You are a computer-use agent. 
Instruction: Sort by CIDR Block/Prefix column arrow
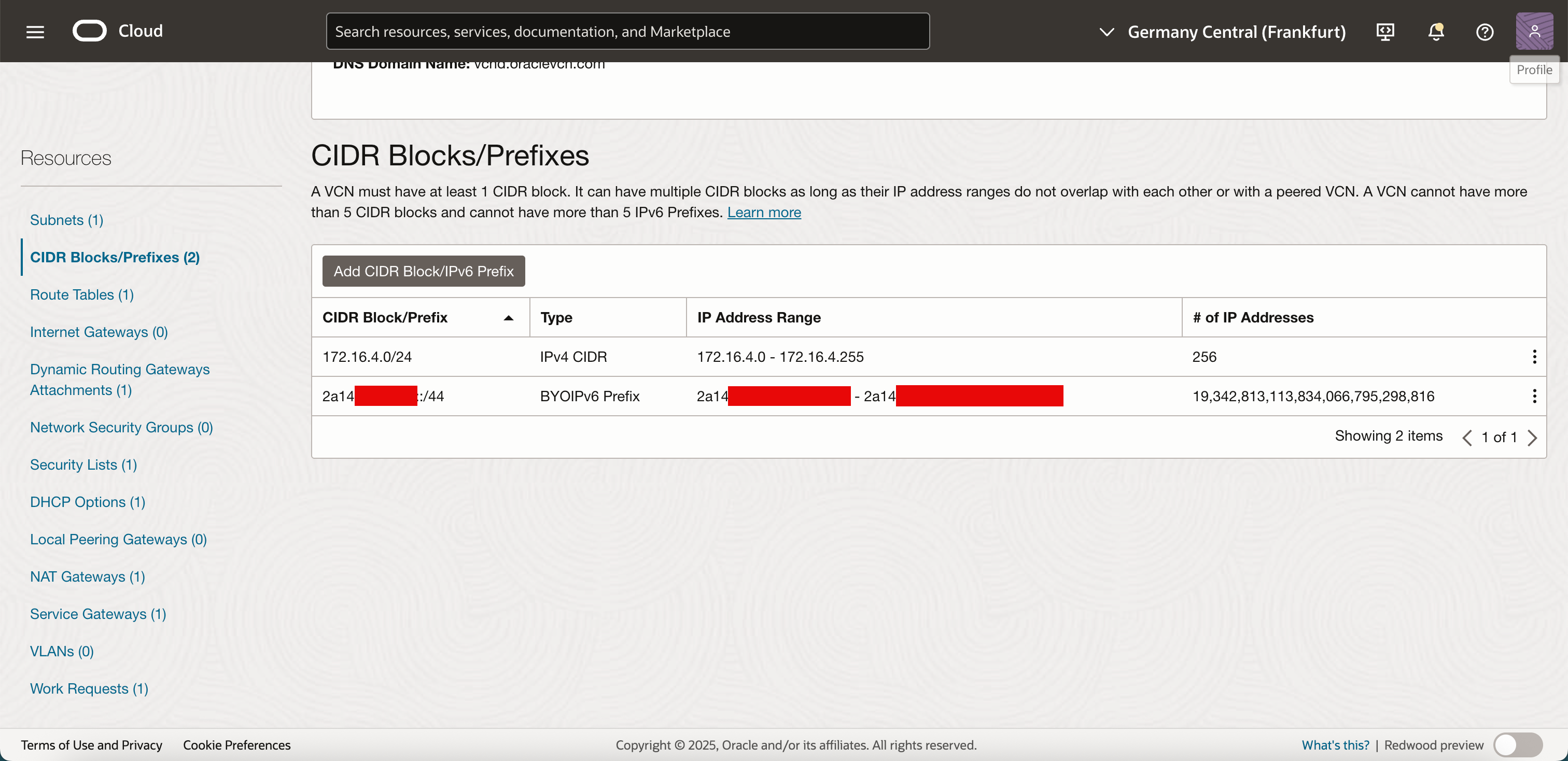click(508, 318)
